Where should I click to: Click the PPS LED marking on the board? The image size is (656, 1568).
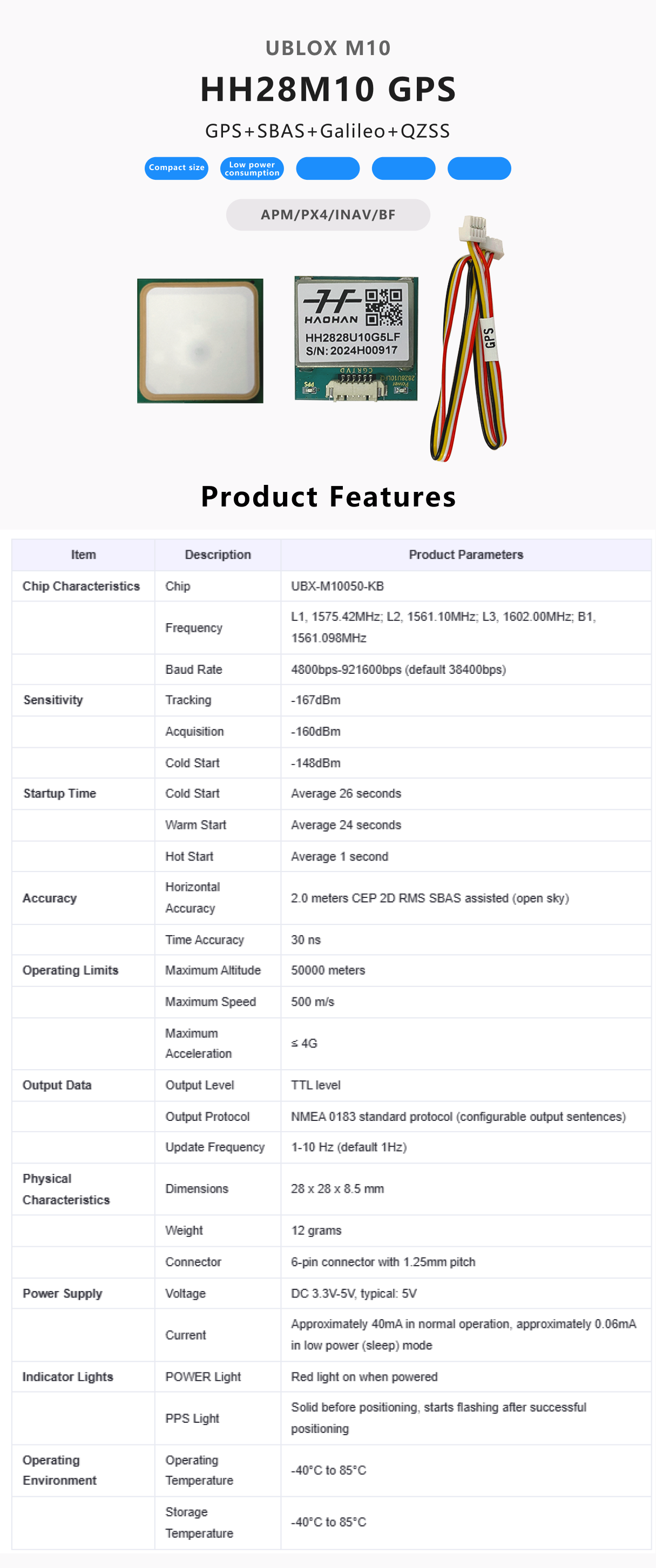point(309,387)
